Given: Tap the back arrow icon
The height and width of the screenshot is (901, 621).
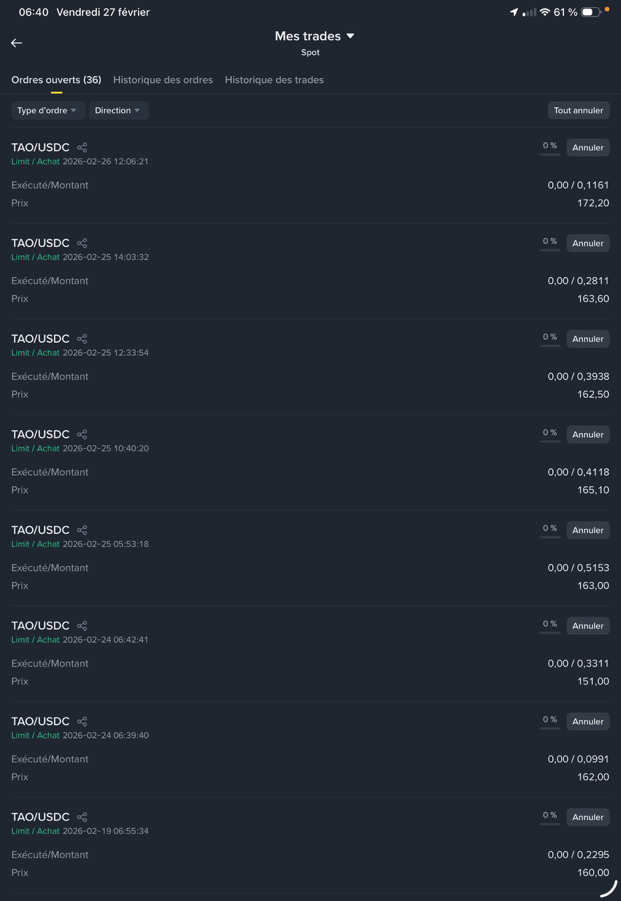Looking at the screenshot, I should (17, 43).
